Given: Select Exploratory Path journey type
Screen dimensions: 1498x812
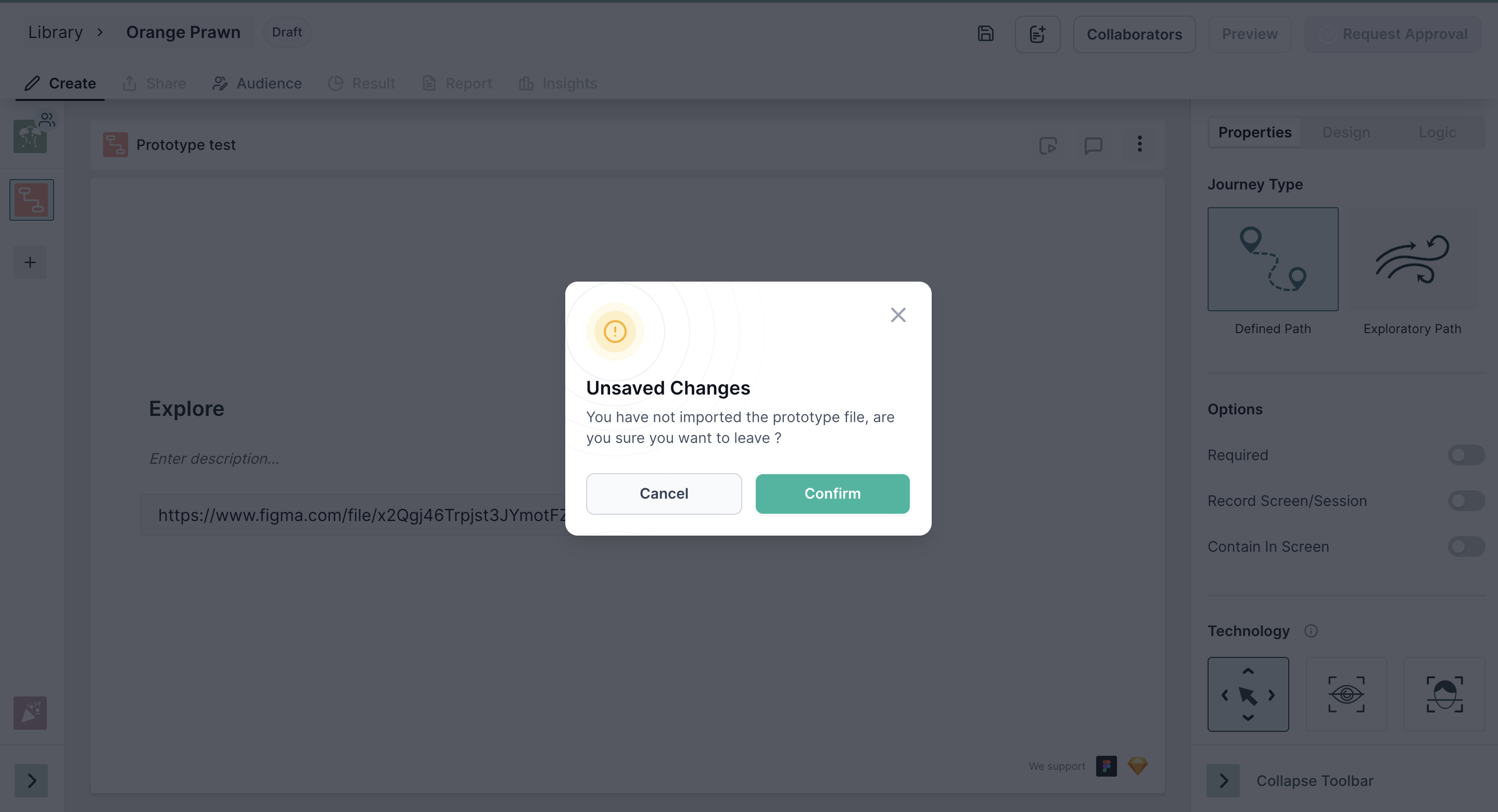Looking at the screenshot, I should [x=1412, y=259].
